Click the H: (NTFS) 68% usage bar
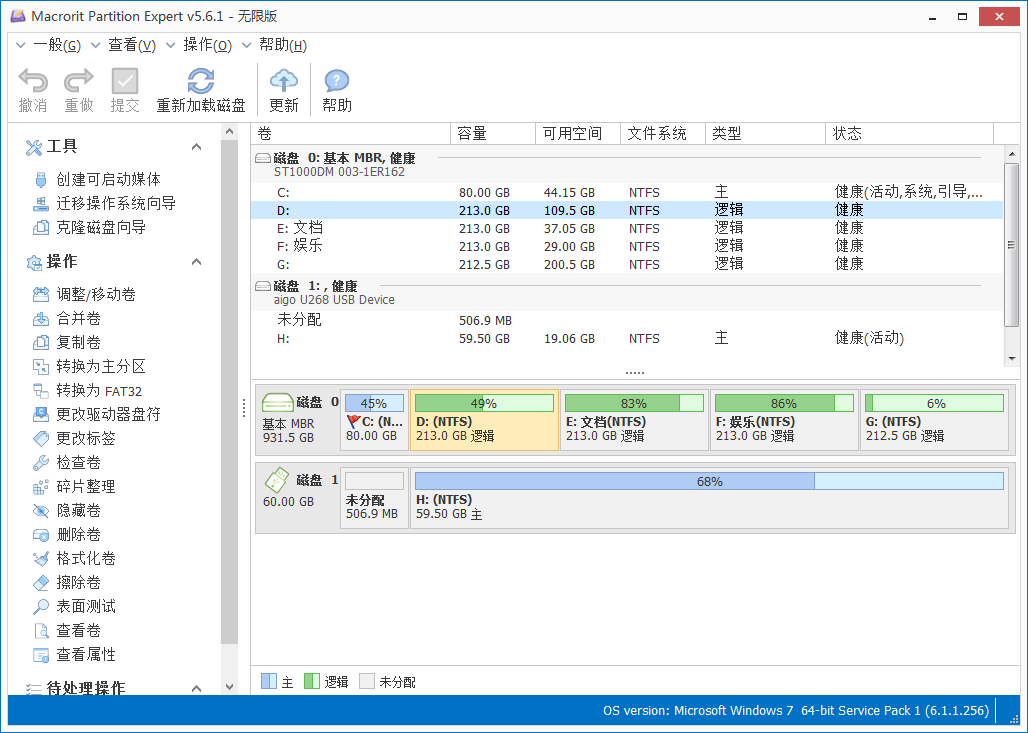The height and width of the screenshot is (733, 1028). pos(709,482)
